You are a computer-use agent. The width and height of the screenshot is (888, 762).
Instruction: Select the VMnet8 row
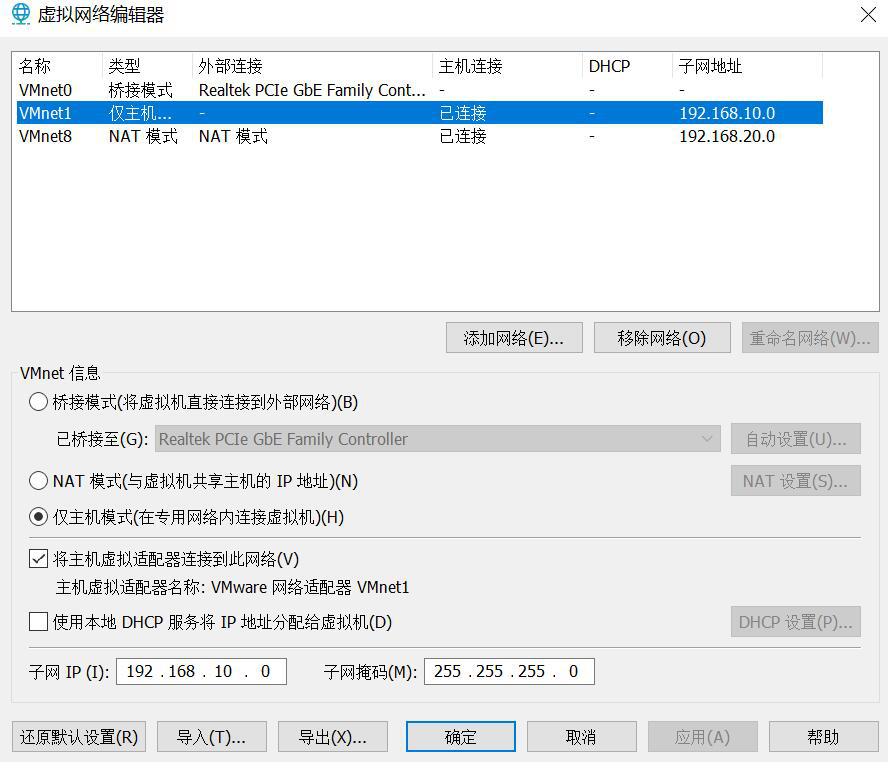pos(420,136)
